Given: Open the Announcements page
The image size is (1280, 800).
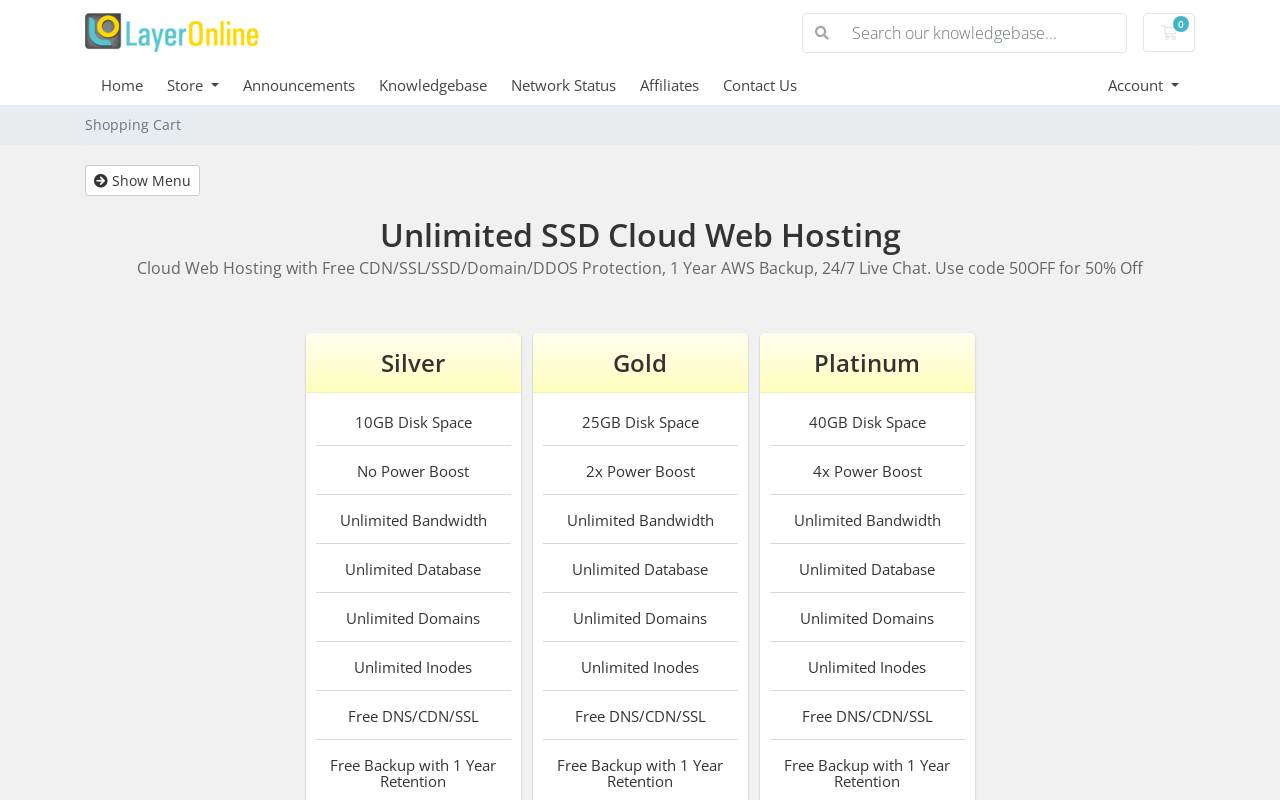Looking at the screenshot, I should point(299,85).
